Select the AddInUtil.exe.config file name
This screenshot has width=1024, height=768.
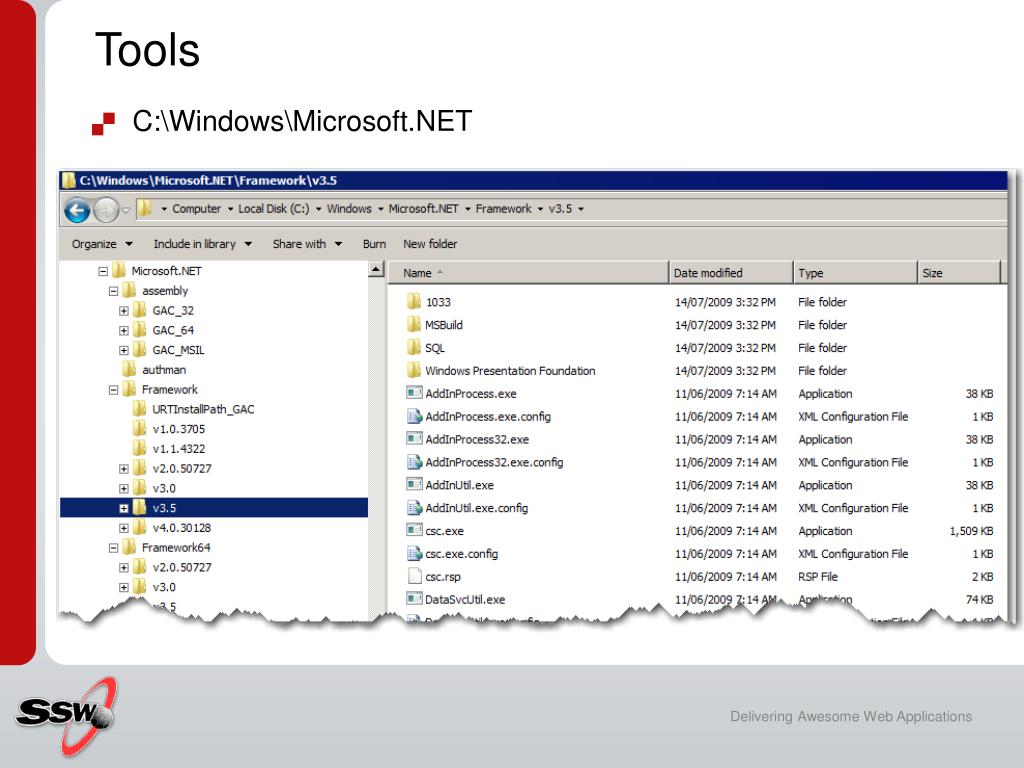[477, 508]
